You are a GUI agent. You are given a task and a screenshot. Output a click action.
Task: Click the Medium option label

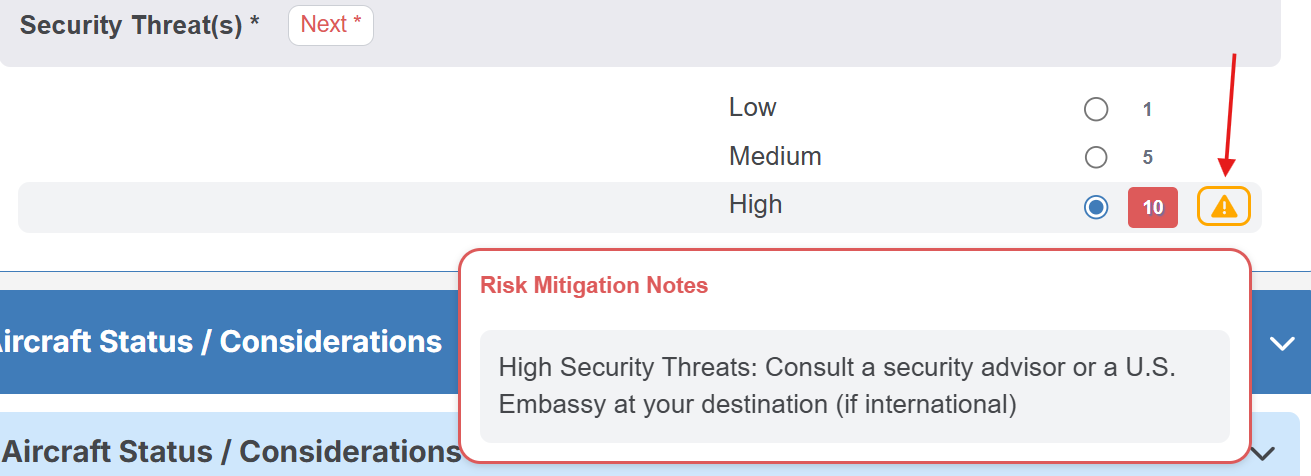coord(775,157)
